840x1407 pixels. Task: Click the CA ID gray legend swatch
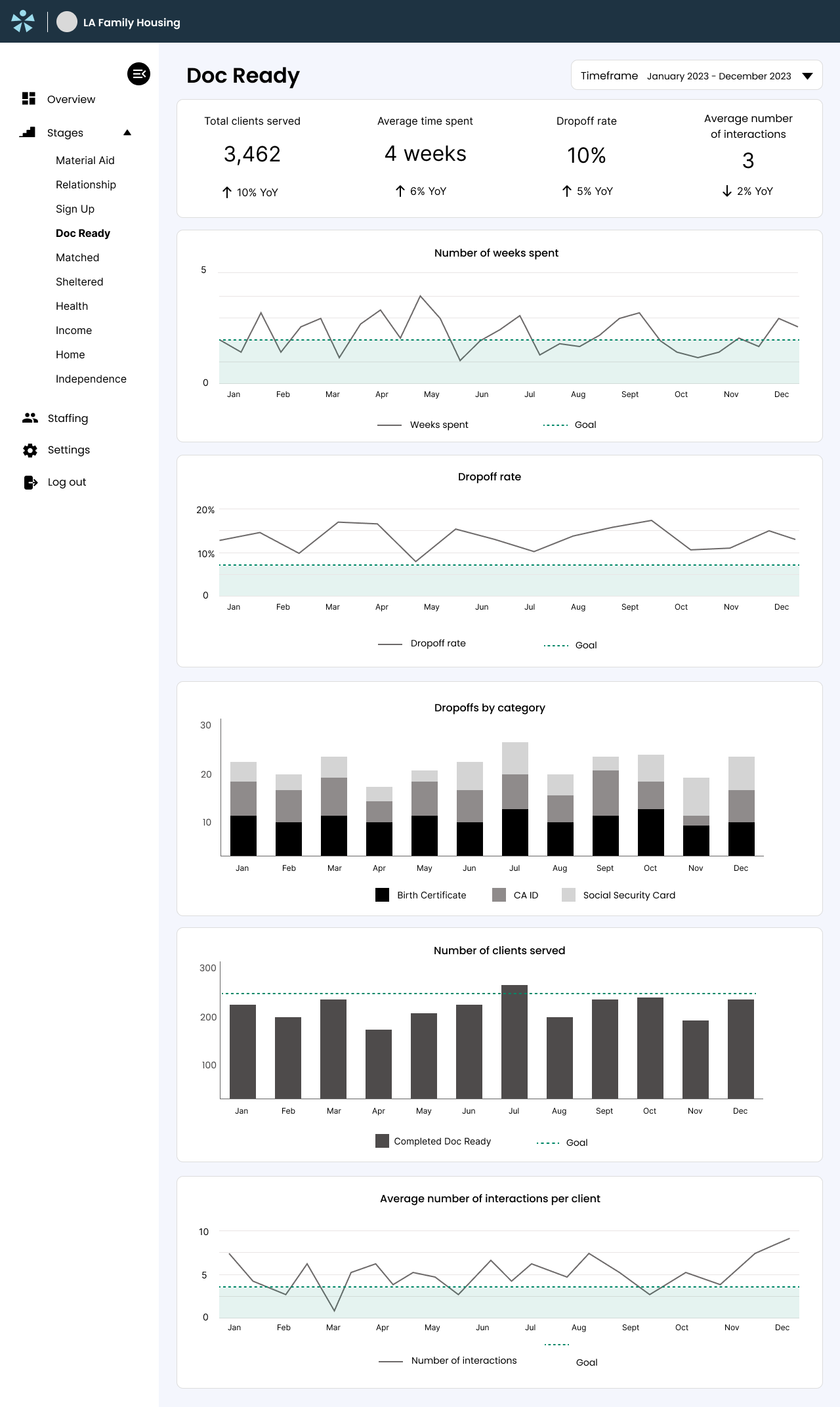tap(499, 894)
